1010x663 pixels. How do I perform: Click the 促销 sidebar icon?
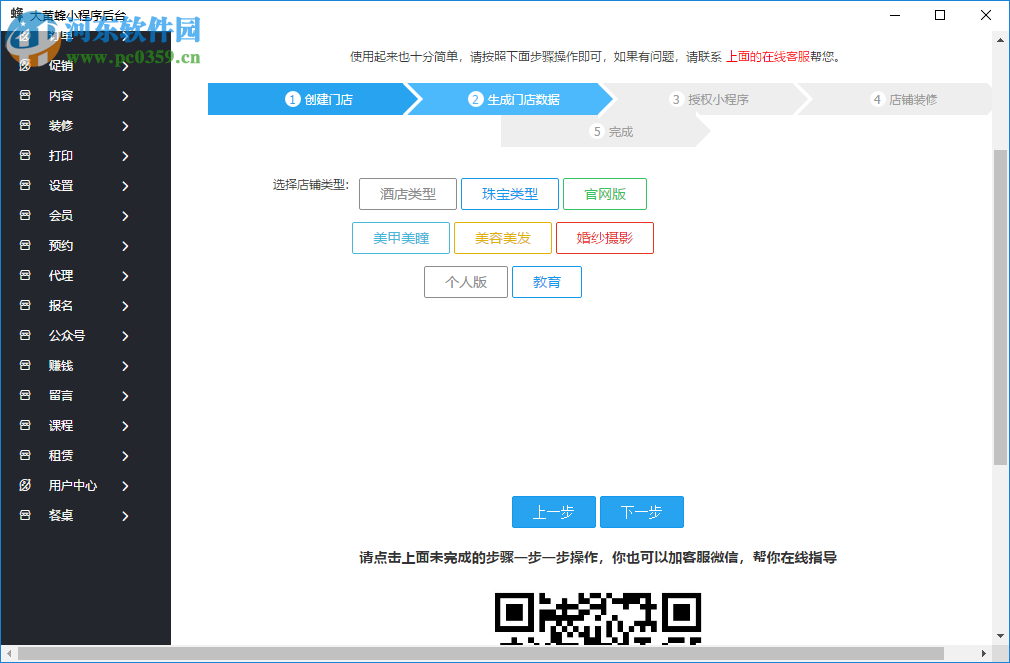[24, 65]
